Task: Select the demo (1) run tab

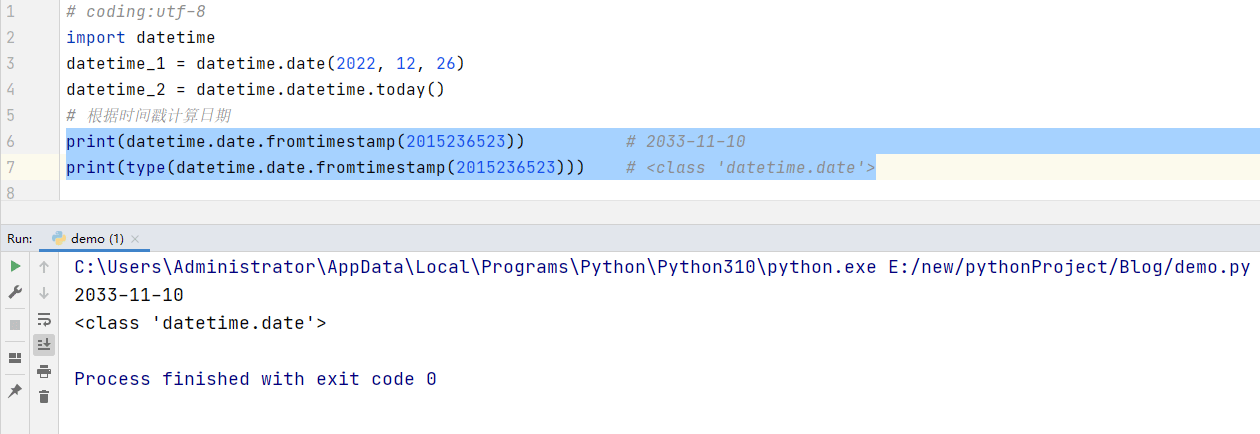Action: (97, 239)
